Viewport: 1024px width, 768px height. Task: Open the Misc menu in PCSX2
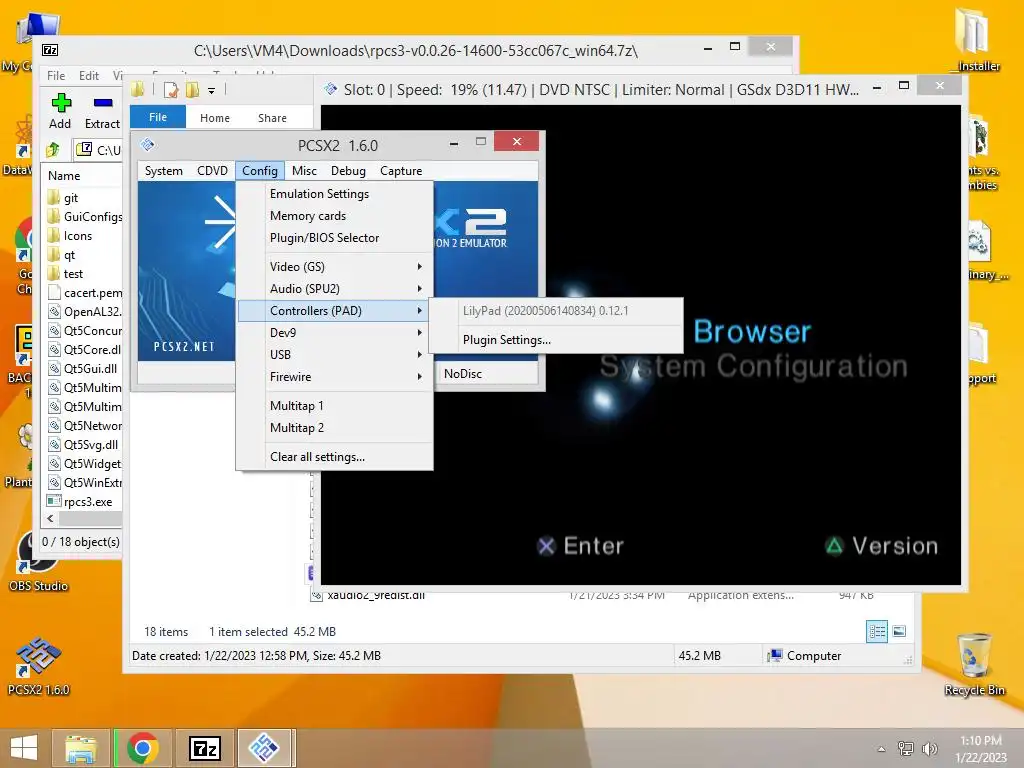pos(304,170)
